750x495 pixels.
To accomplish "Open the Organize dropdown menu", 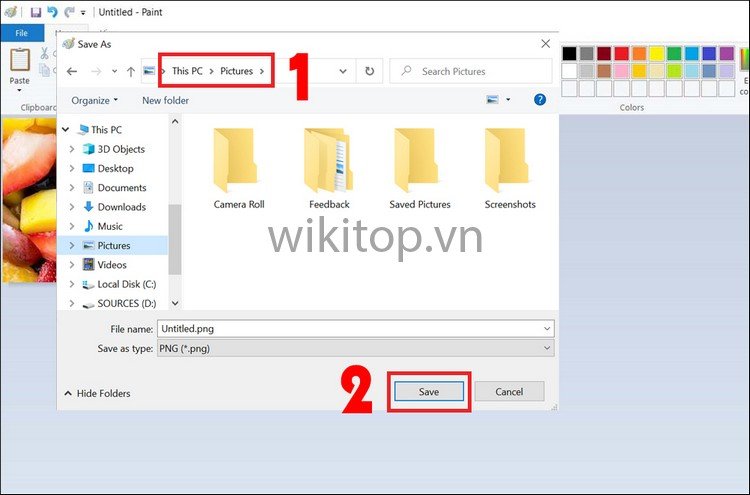I will click(95, 100).
